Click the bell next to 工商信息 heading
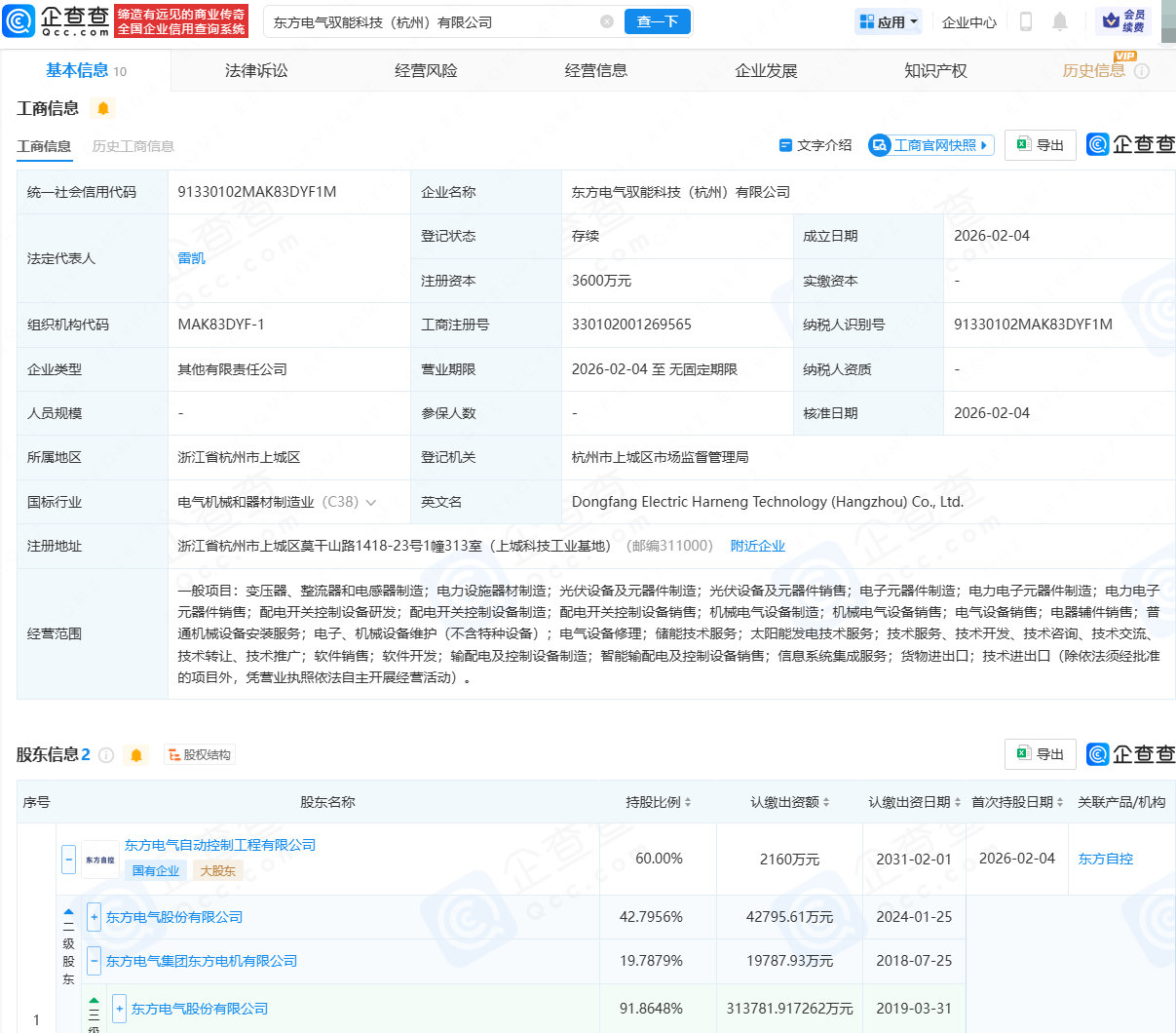This screenshot has height=1033, width=1176. click(103, 108)
